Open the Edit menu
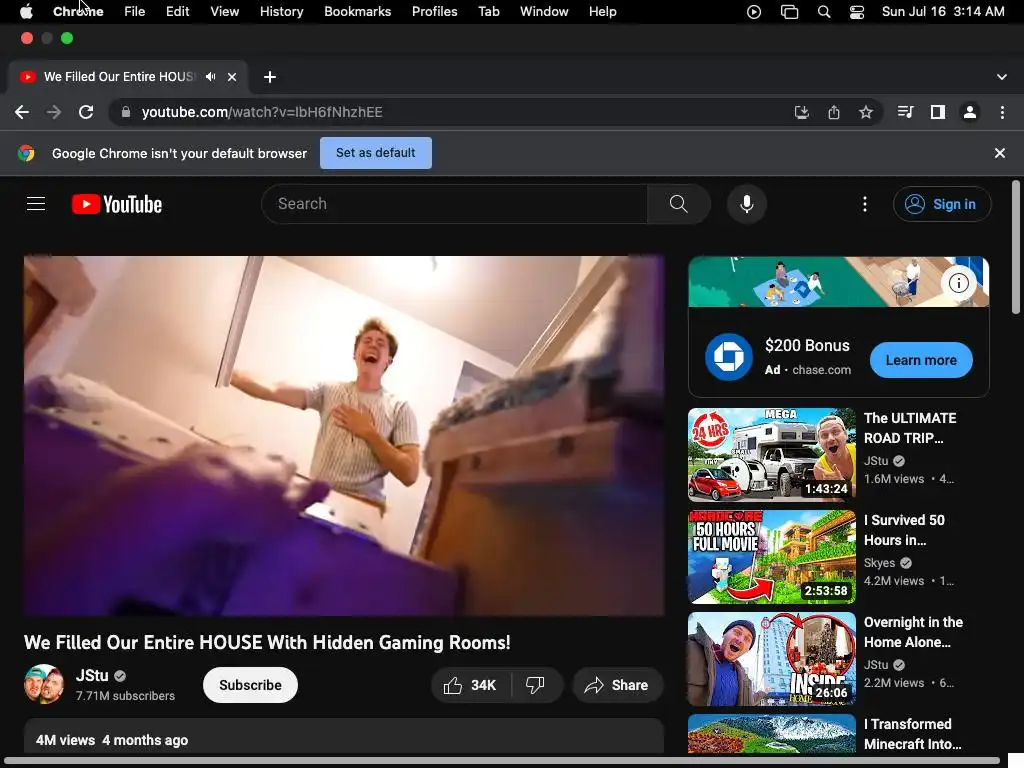The height and width of the screenshot is (768, 1024). (177, 12)
